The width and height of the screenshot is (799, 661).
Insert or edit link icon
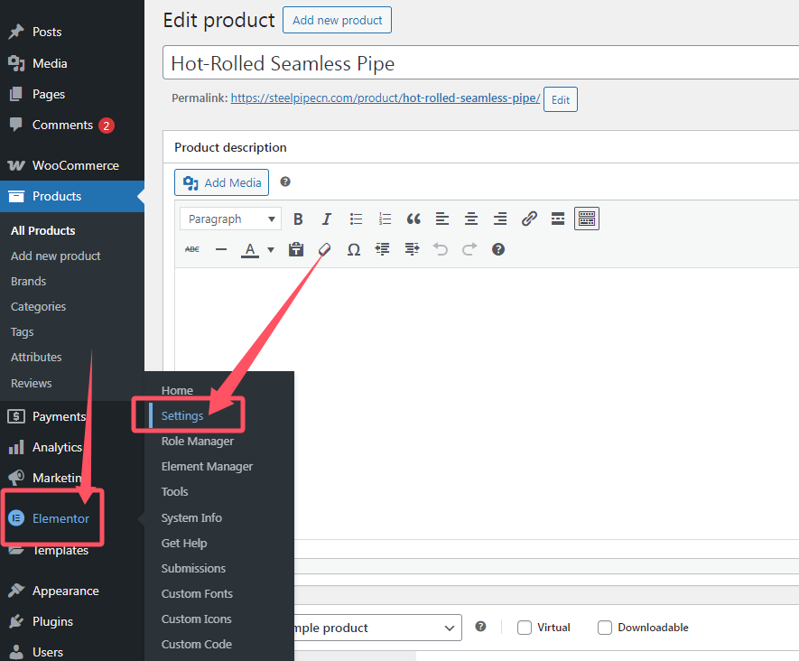pos(529,219)
